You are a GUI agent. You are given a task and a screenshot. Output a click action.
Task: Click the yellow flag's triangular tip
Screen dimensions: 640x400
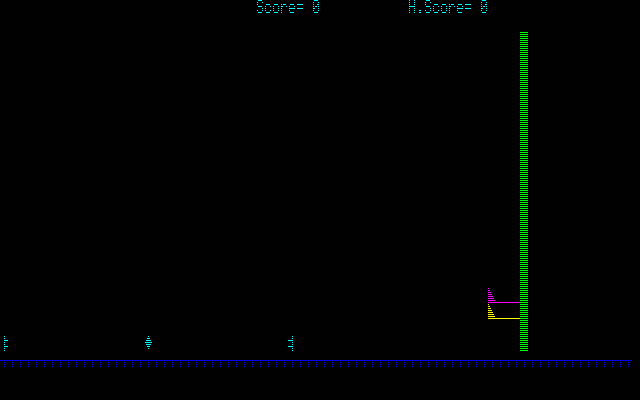pyautogui.click(x=490, y=311)
